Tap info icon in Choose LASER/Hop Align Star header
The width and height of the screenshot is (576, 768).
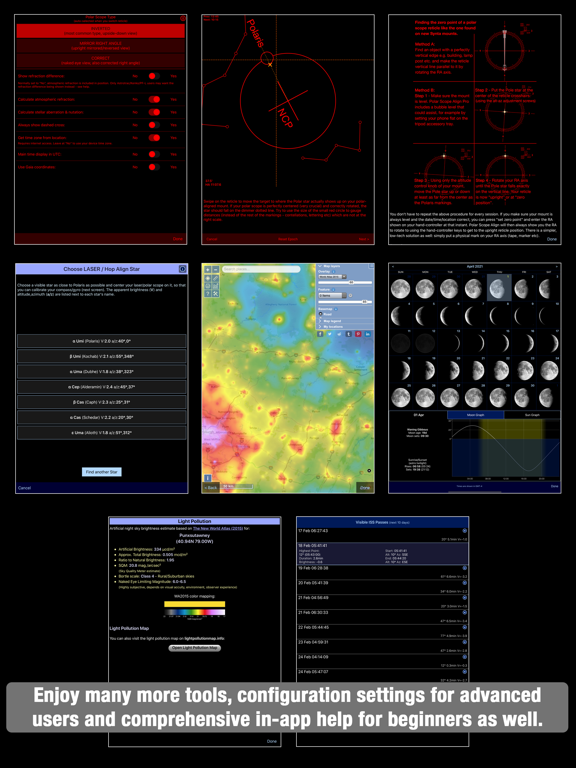tap(182, 269)
